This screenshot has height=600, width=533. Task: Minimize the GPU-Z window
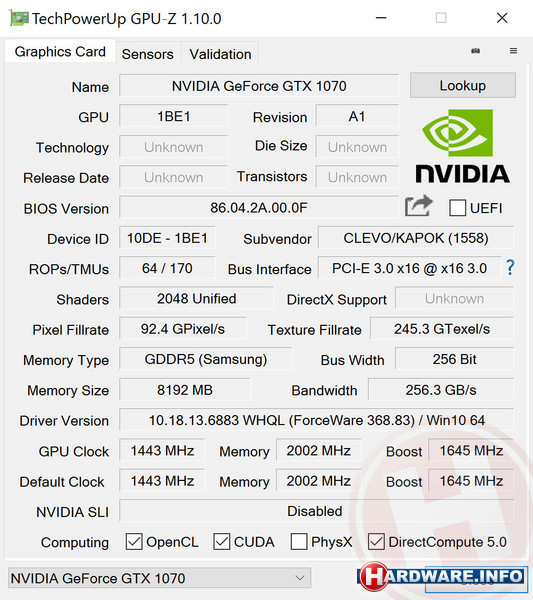[381, 18]
